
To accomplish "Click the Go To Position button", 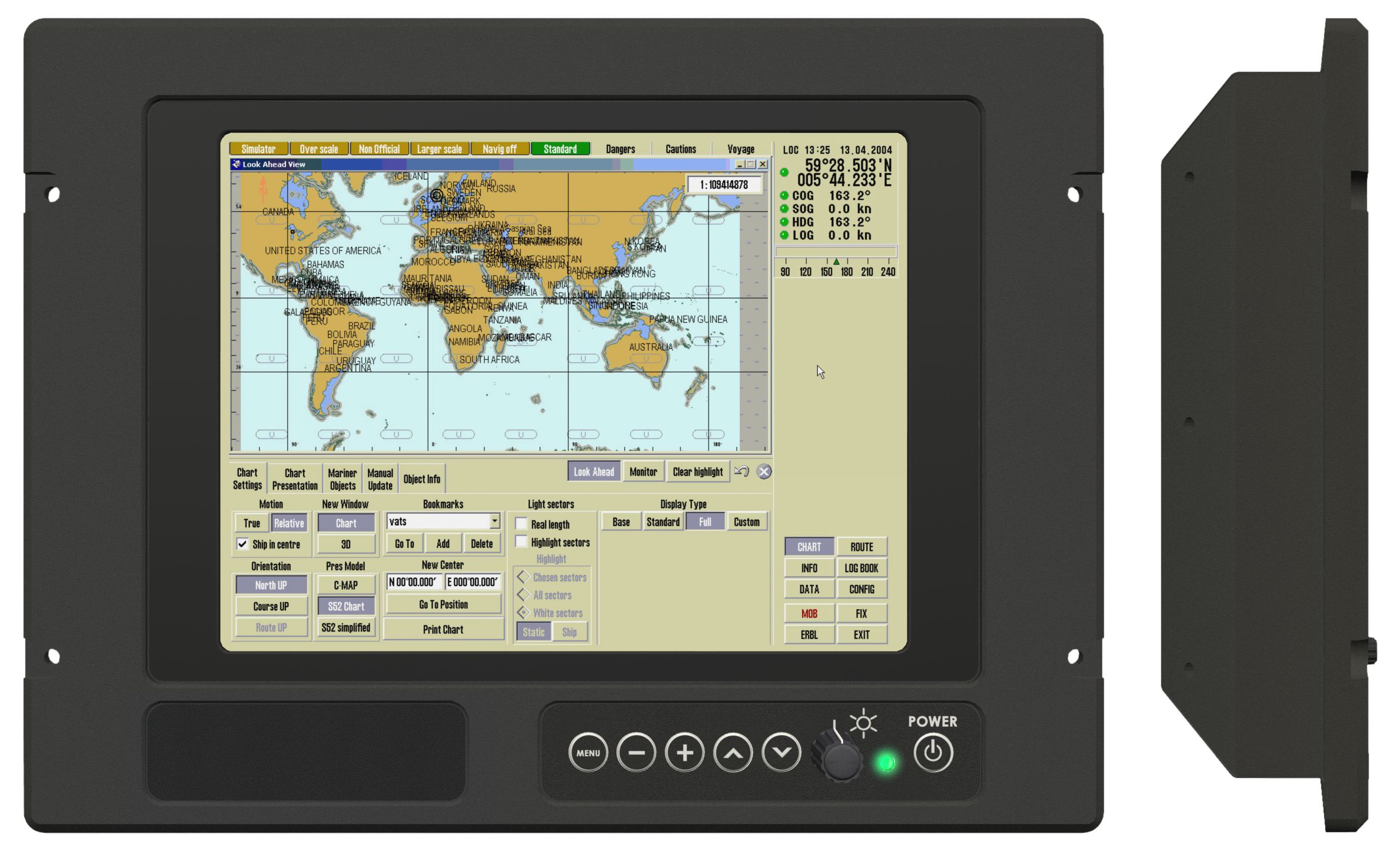I will coord(443,604).
